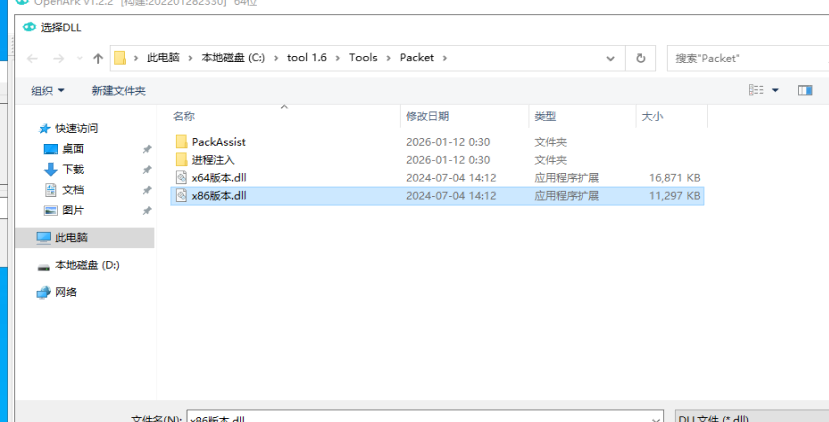829x422 pixels.
Task: Open the view options dropdown arrow
Action: point(776,90)
